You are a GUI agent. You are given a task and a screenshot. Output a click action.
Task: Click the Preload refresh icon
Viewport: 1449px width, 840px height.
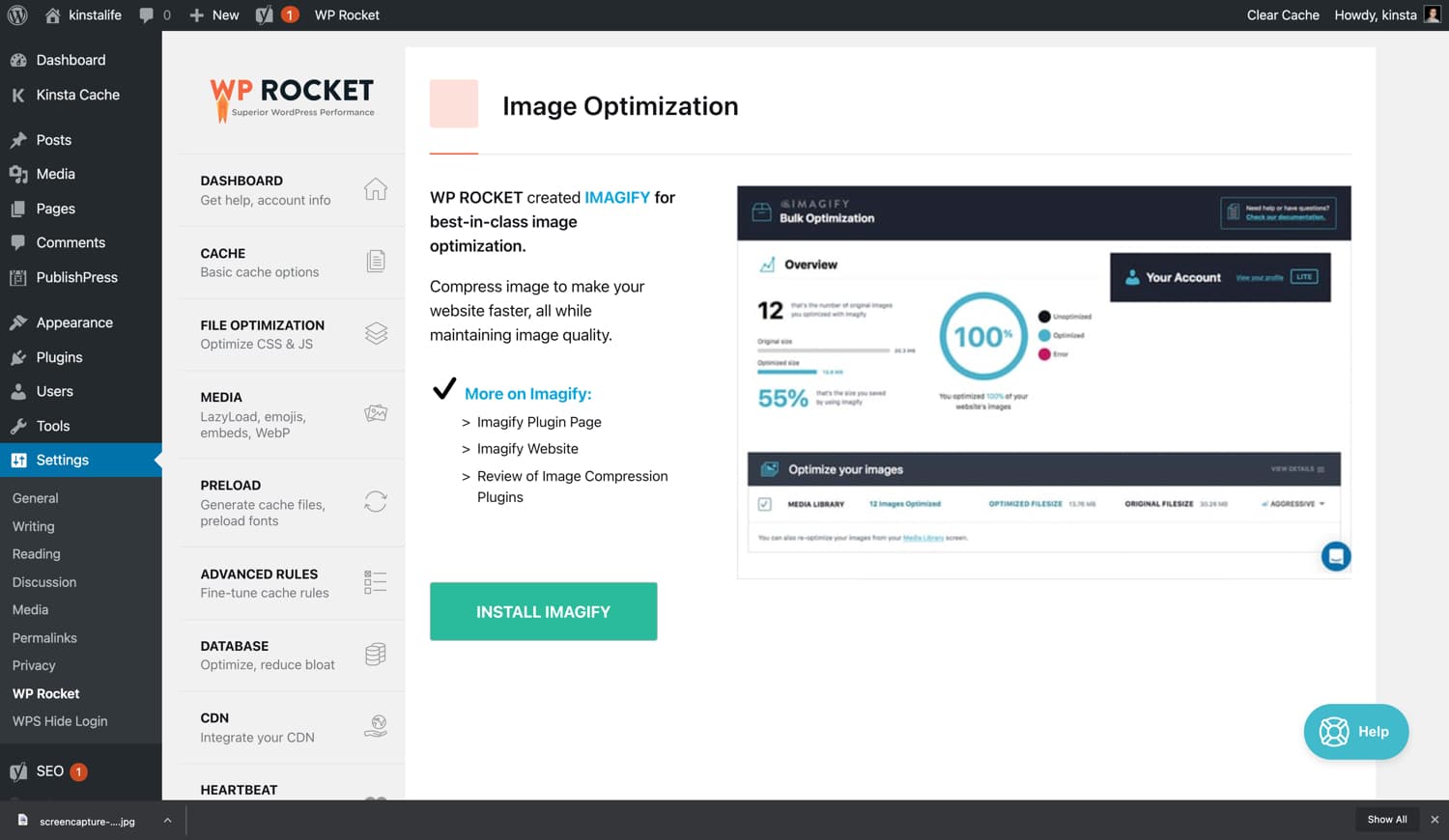pyautogui.click(x=375, y=502)
